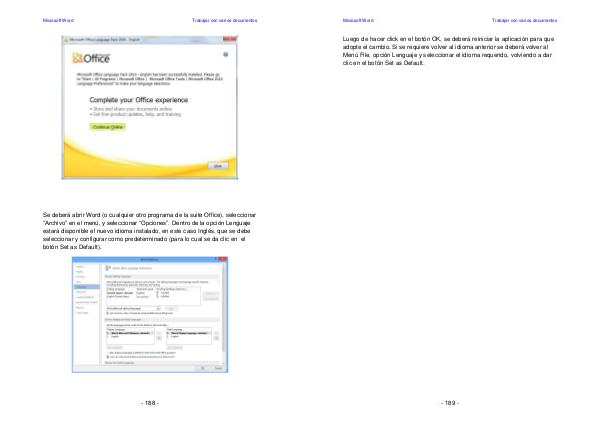Click the Close button in the installer dialog
This screenshot has width=600, height=424.
click(217, 165)
